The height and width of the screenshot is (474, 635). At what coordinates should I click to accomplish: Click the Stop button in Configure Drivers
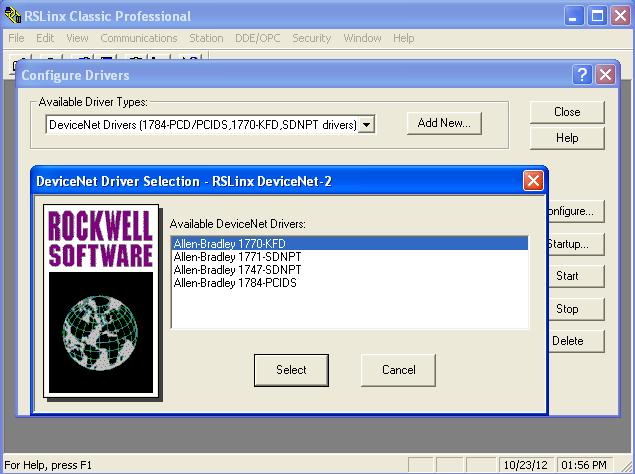576,309
